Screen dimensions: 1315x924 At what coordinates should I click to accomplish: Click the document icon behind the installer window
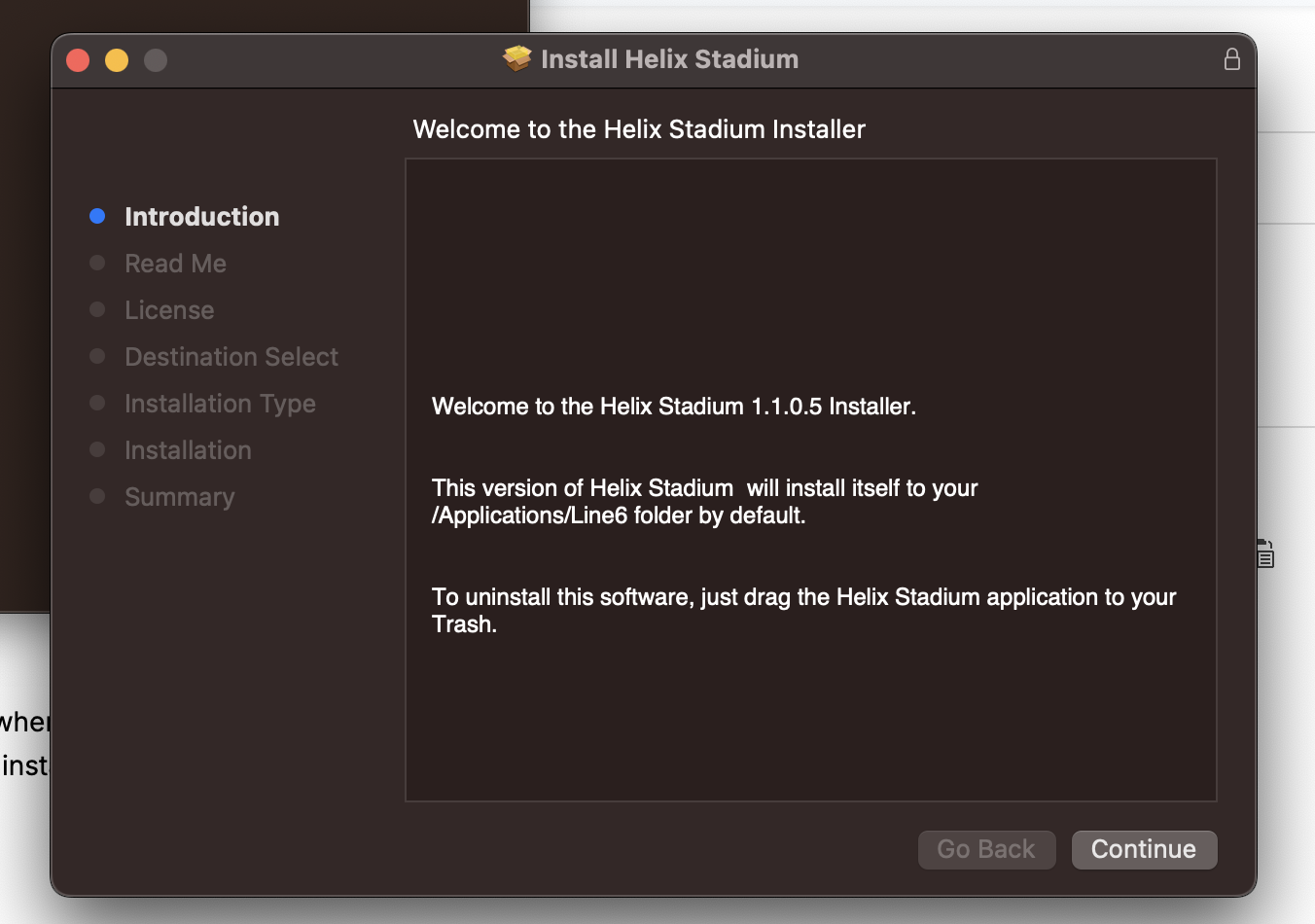click(1264, 553)
